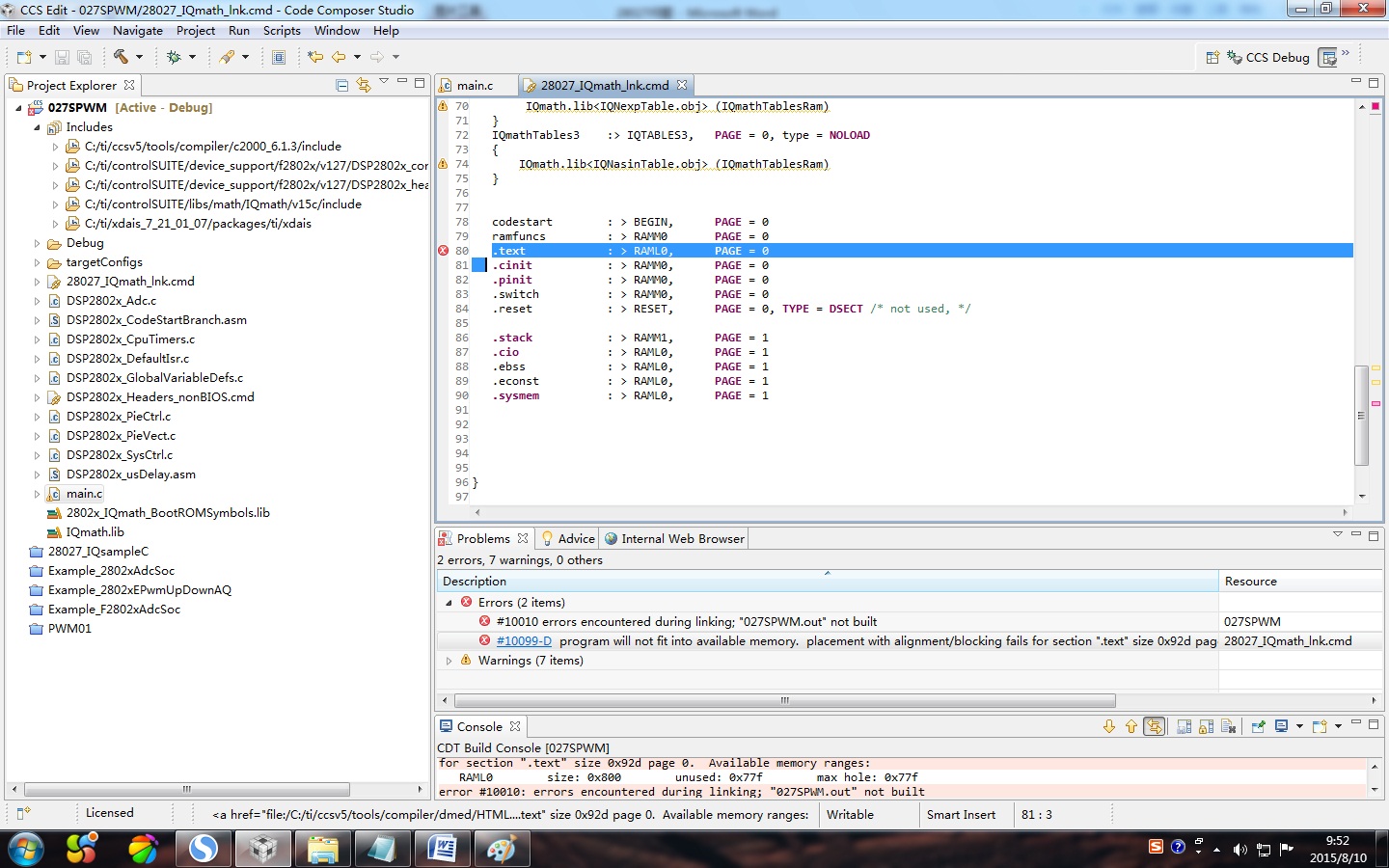Open the Project menu
Screen dimensions: 1389x868
coord(195,31)
